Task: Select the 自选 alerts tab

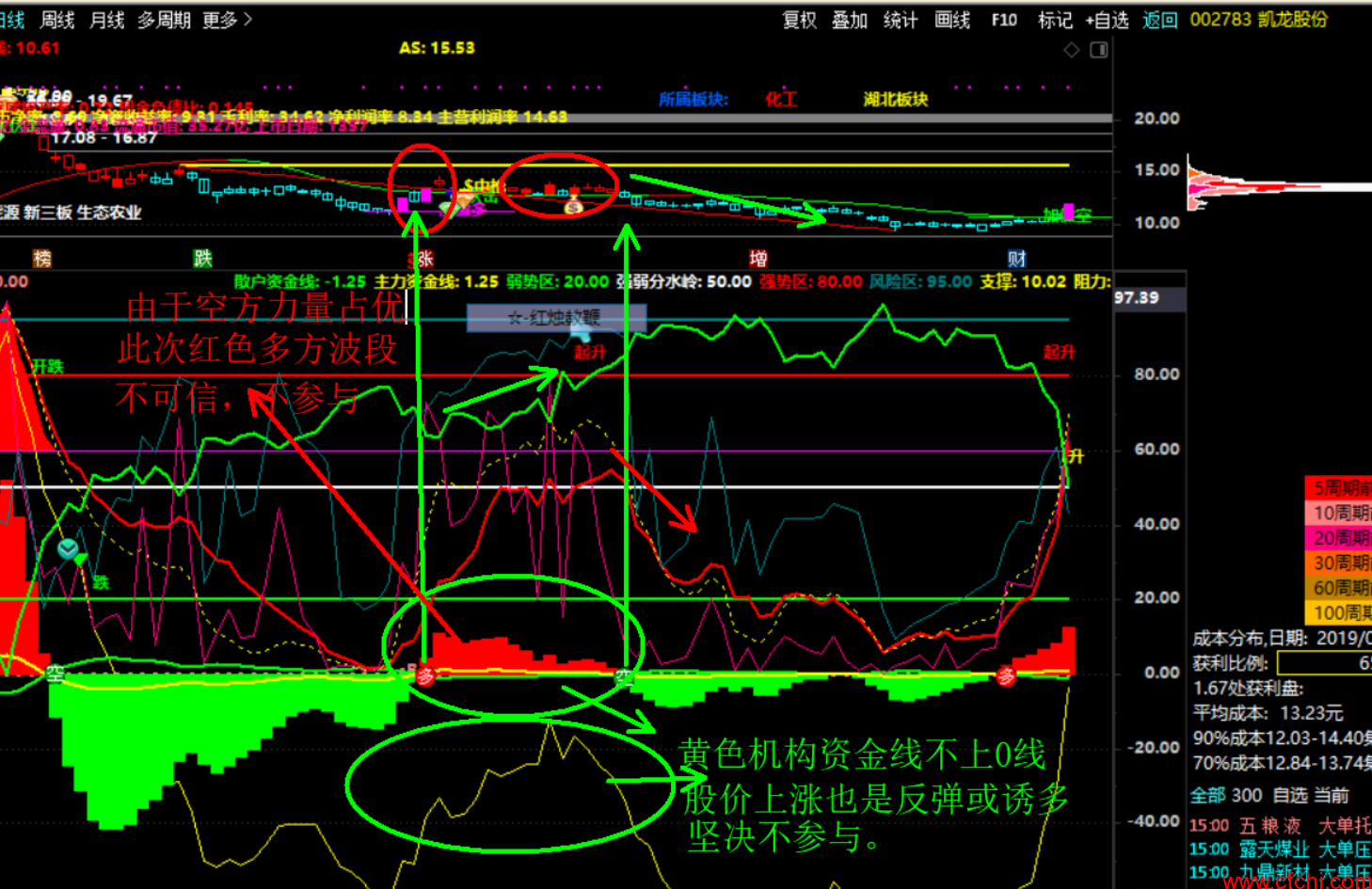Action: (1290, 796)
